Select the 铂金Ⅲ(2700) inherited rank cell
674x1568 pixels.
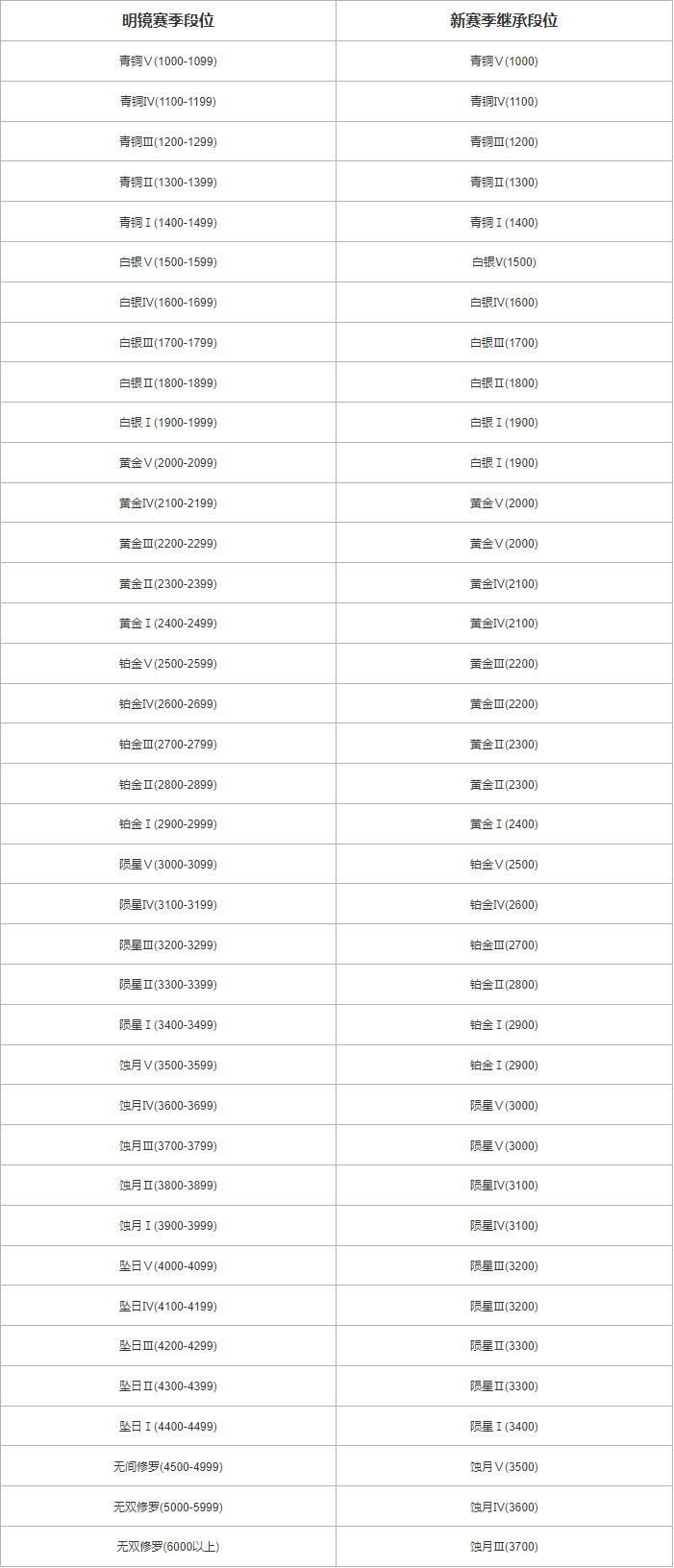tap(504, 945)
